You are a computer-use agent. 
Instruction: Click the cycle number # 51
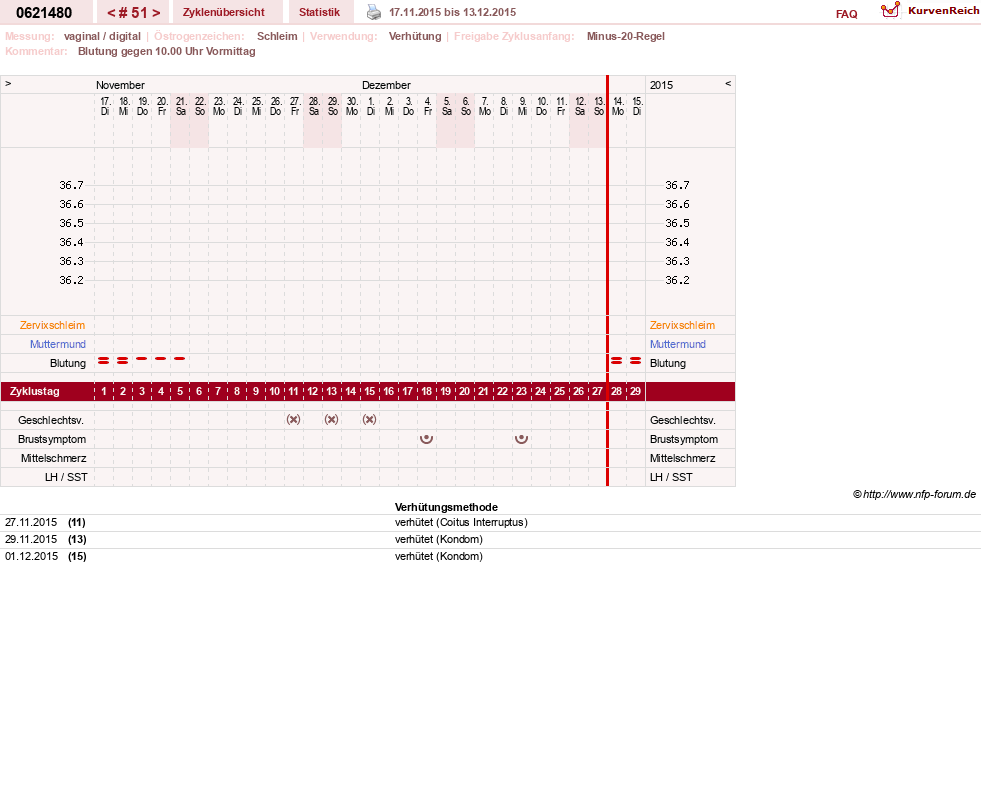(133, 13)
